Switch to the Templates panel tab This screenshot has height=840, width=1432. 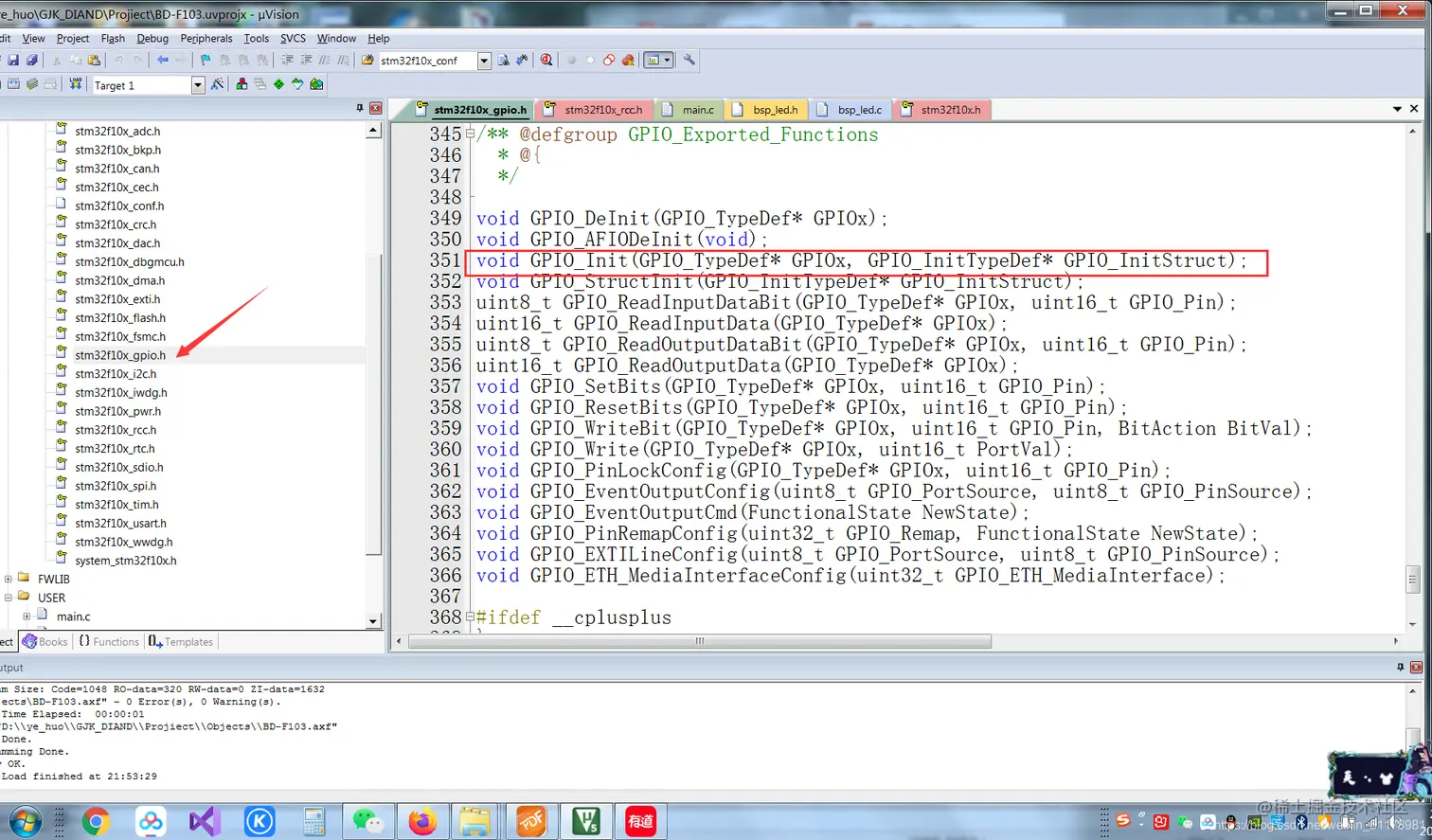(x=180, y=642)
